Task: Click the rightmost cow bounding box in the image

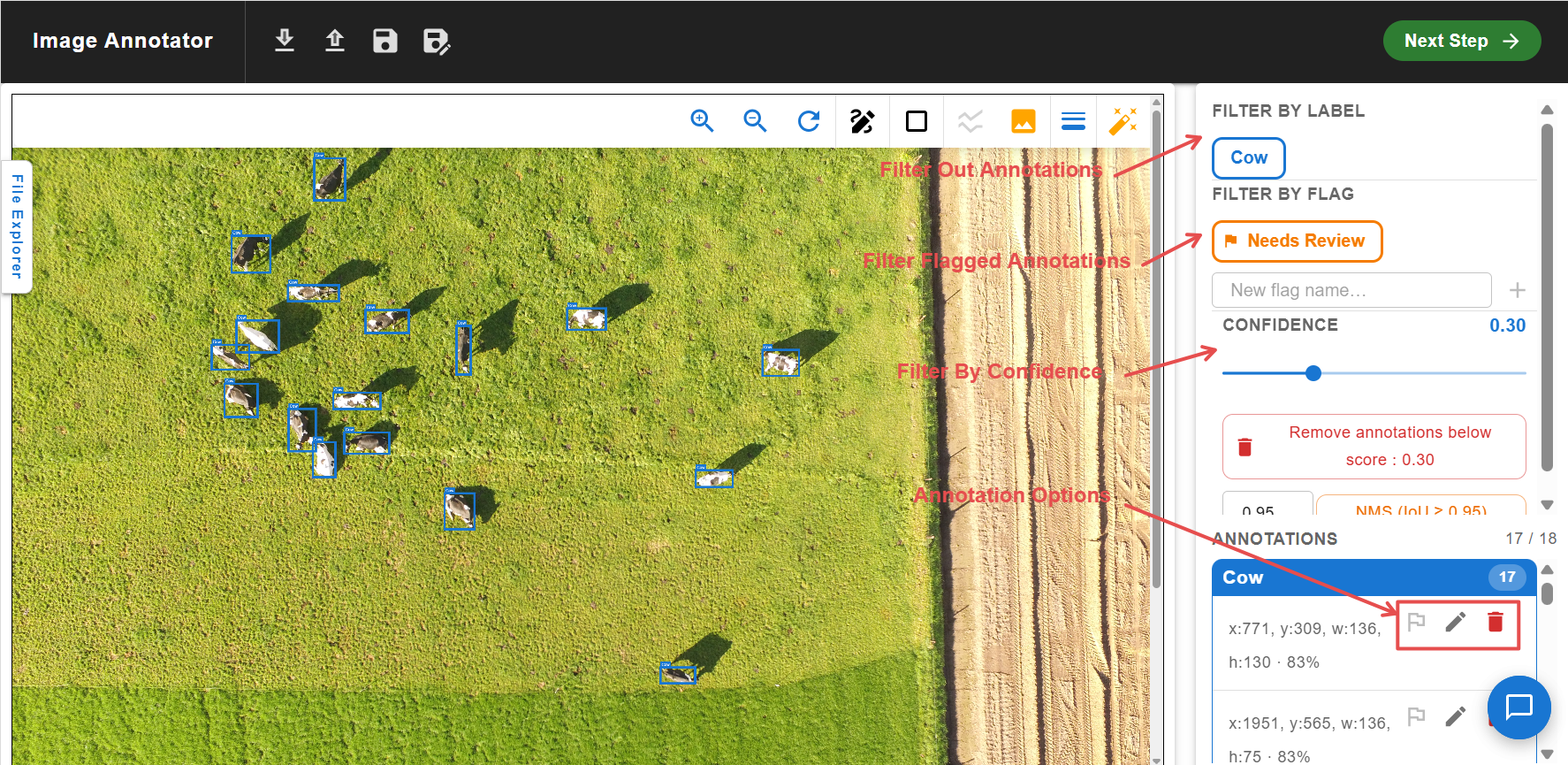Action: click(780, 362)
